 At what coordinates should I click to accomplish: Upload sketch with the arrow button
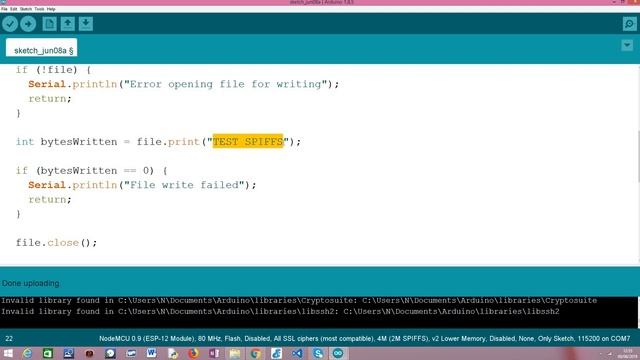coord(28,24)
